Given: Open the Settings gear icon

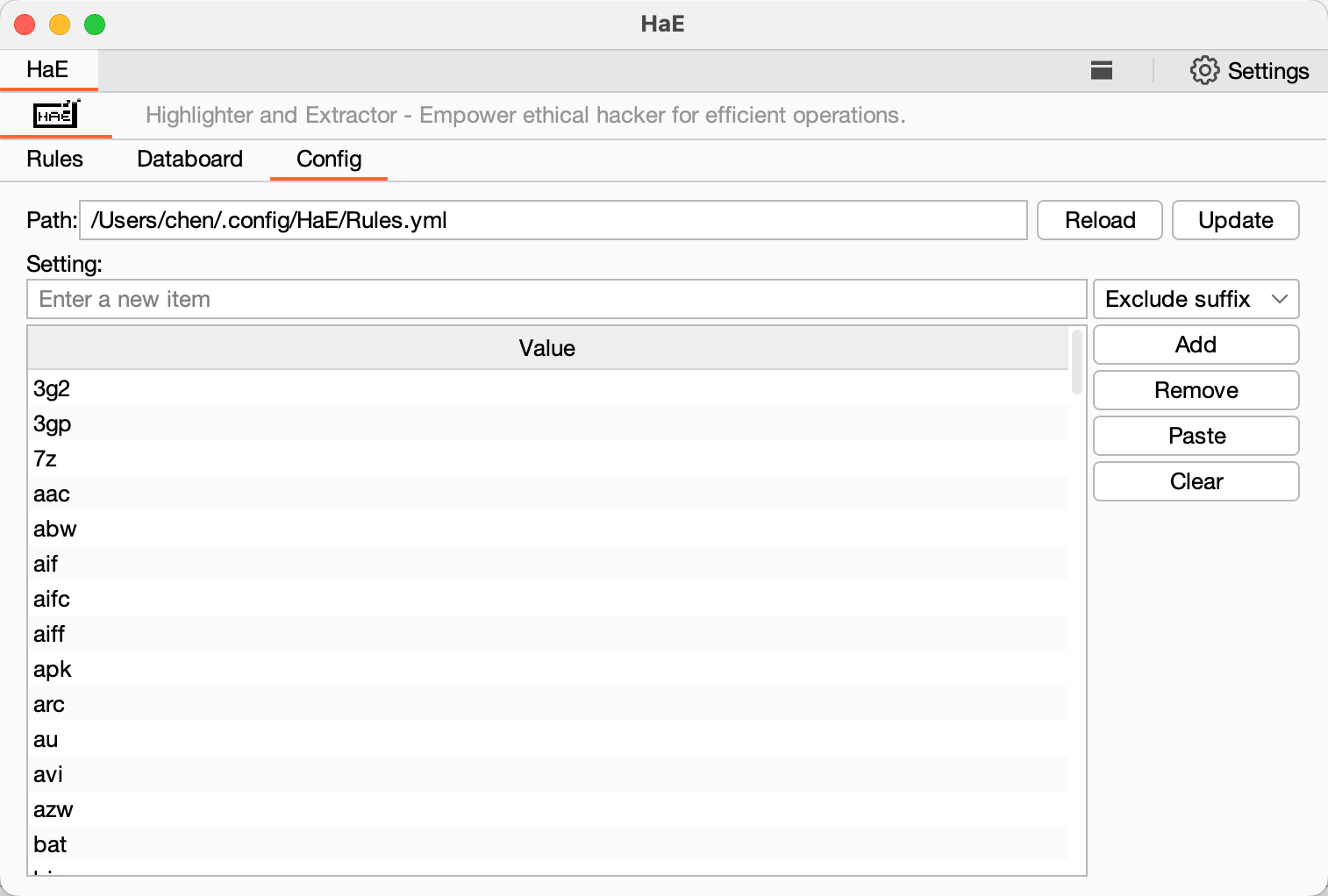Looking at the screenshot, I should pos(1204,71).
